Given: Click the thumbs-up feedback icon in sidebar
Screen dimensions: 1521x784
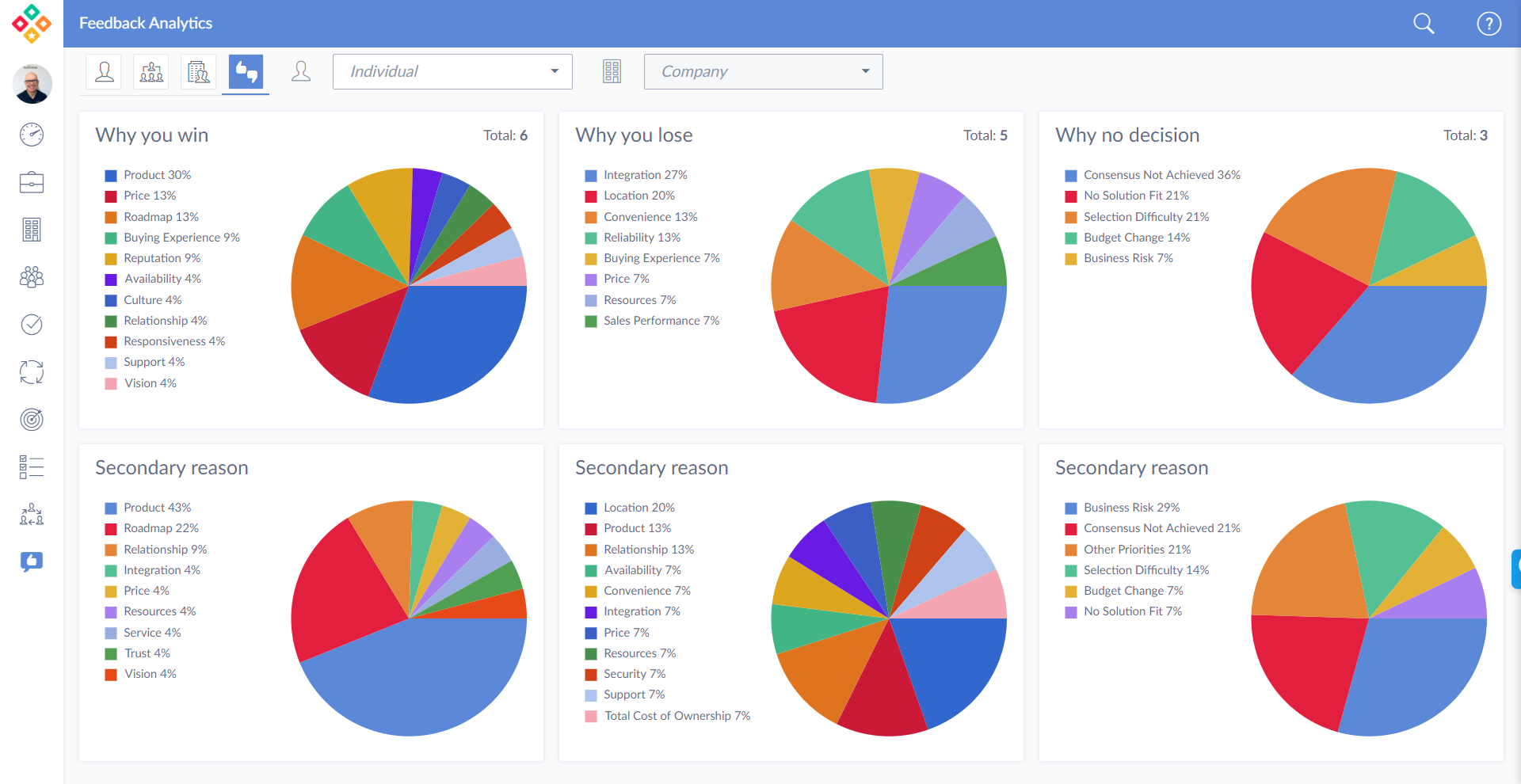Looking at the screenshot, I should pyautogui.click(x=32, y=562).
